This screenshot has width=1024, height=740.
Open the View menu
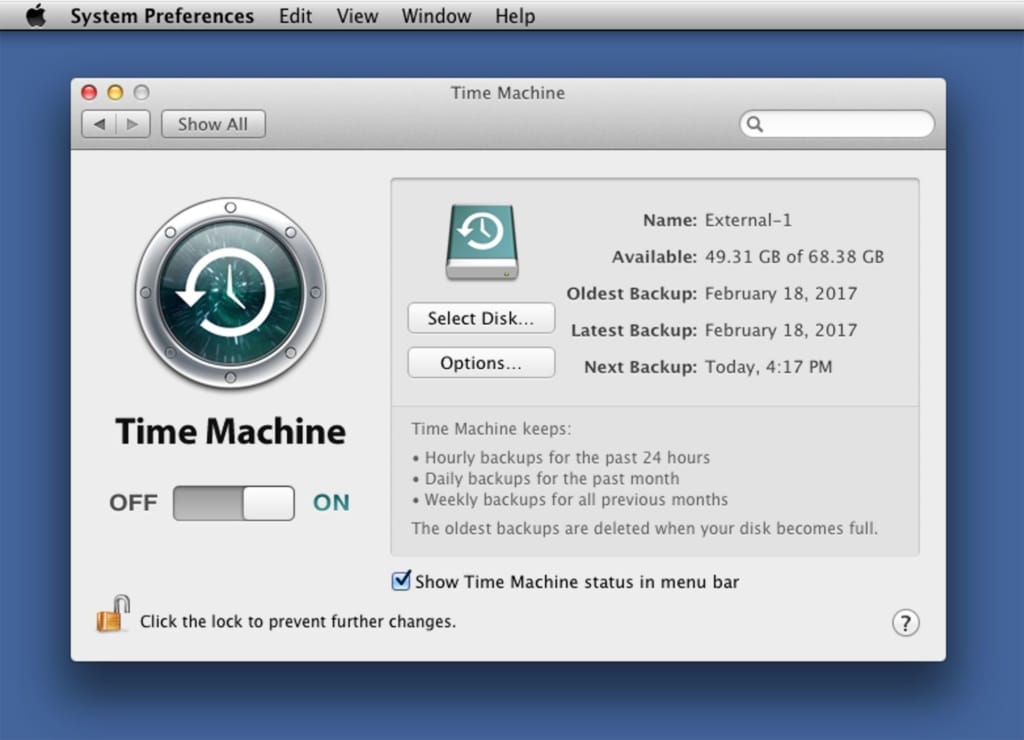pyautogui.click(x=356, y=15)
